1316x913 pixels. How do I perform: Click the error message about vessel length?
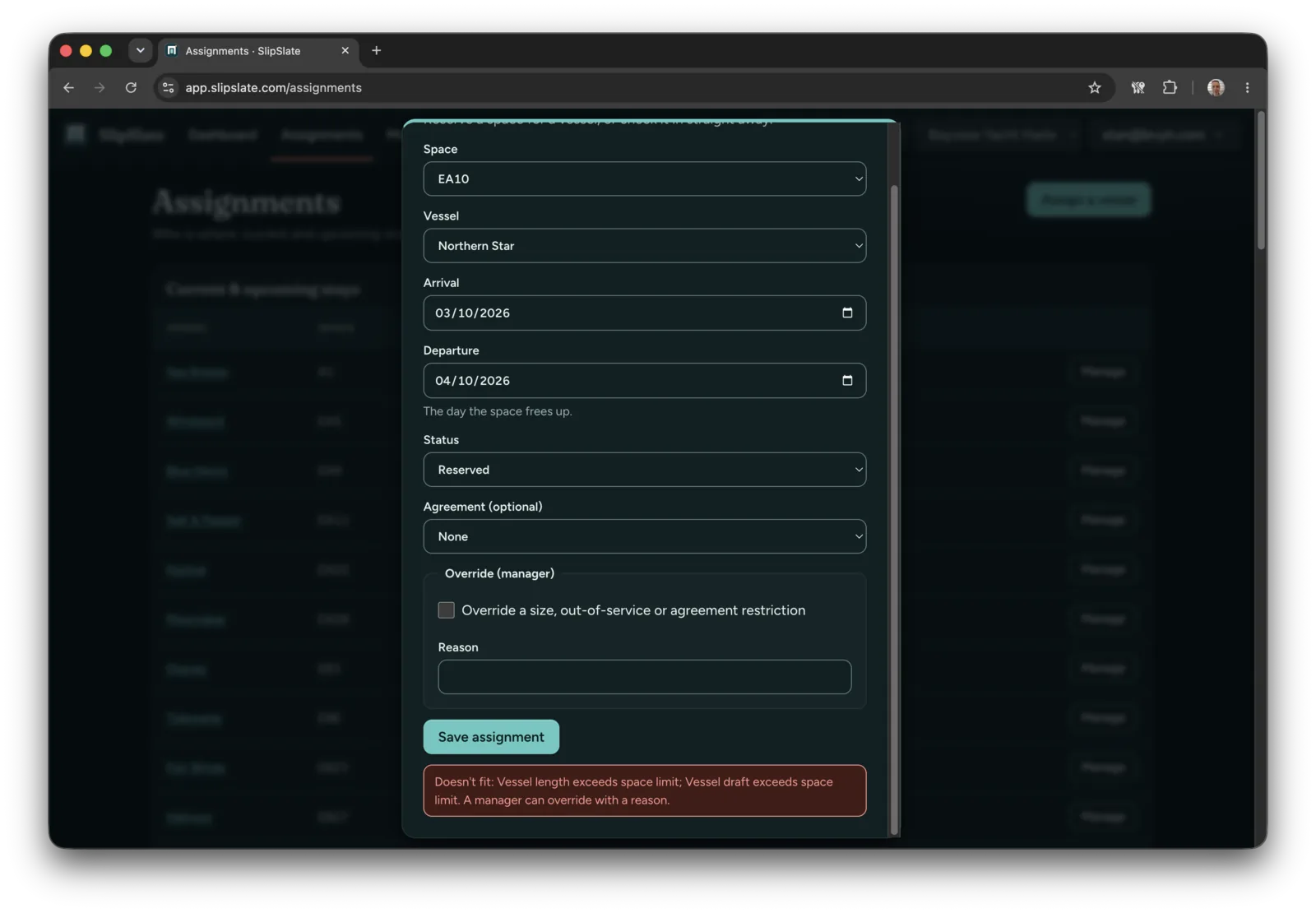point(644,790)
